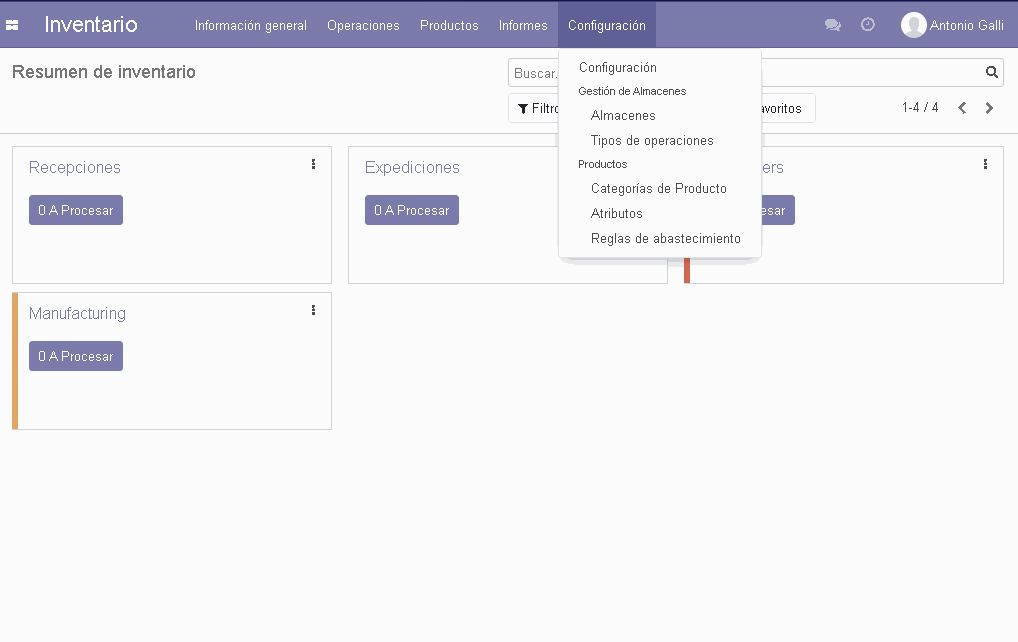The image size is (1018, 642).
Task: Click the 1-4 / 4 pager counter
Action: pos(920,108)
